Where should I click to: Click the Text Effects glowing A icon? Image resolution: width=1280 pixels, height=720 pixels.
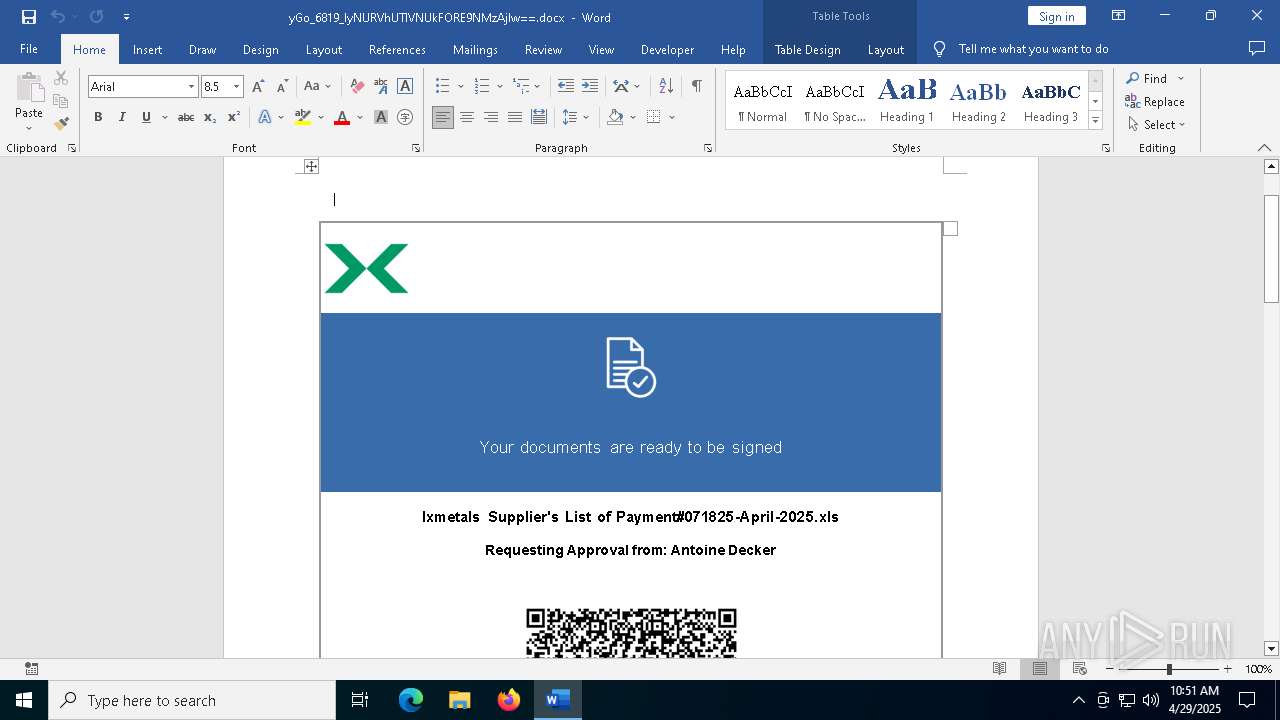point(265,117)
